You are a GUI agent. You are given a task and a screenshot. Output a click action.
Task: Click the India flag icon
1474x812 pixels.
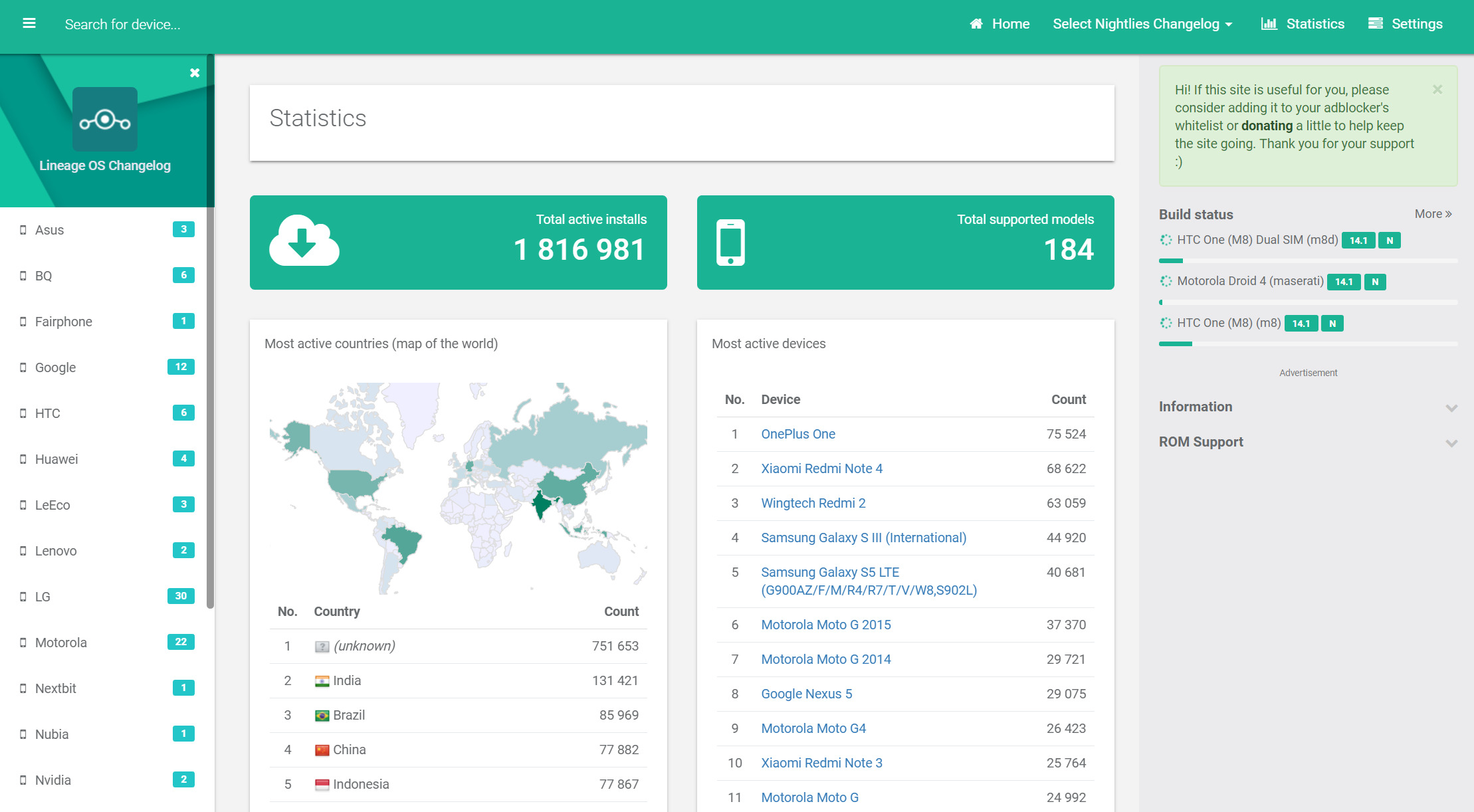click(x=322, y=681)
